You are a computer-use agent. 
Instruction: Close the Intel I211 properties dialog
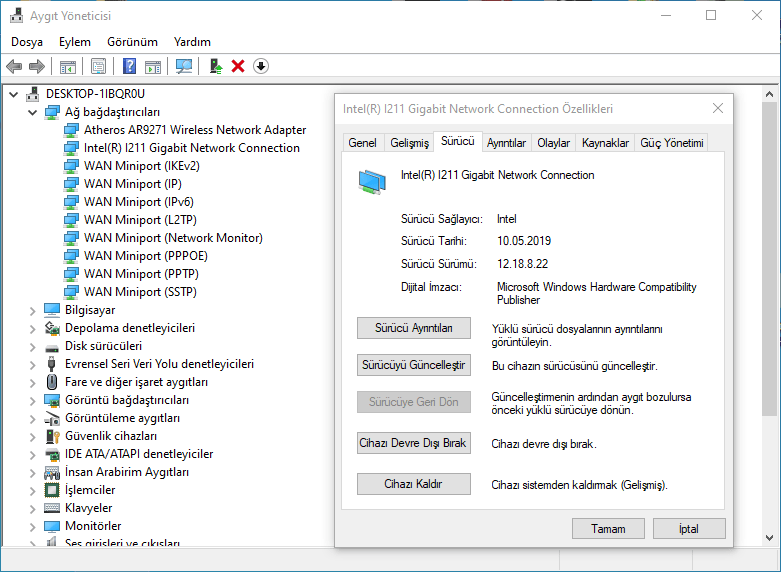pyautogui.click(x=718, y=108)
